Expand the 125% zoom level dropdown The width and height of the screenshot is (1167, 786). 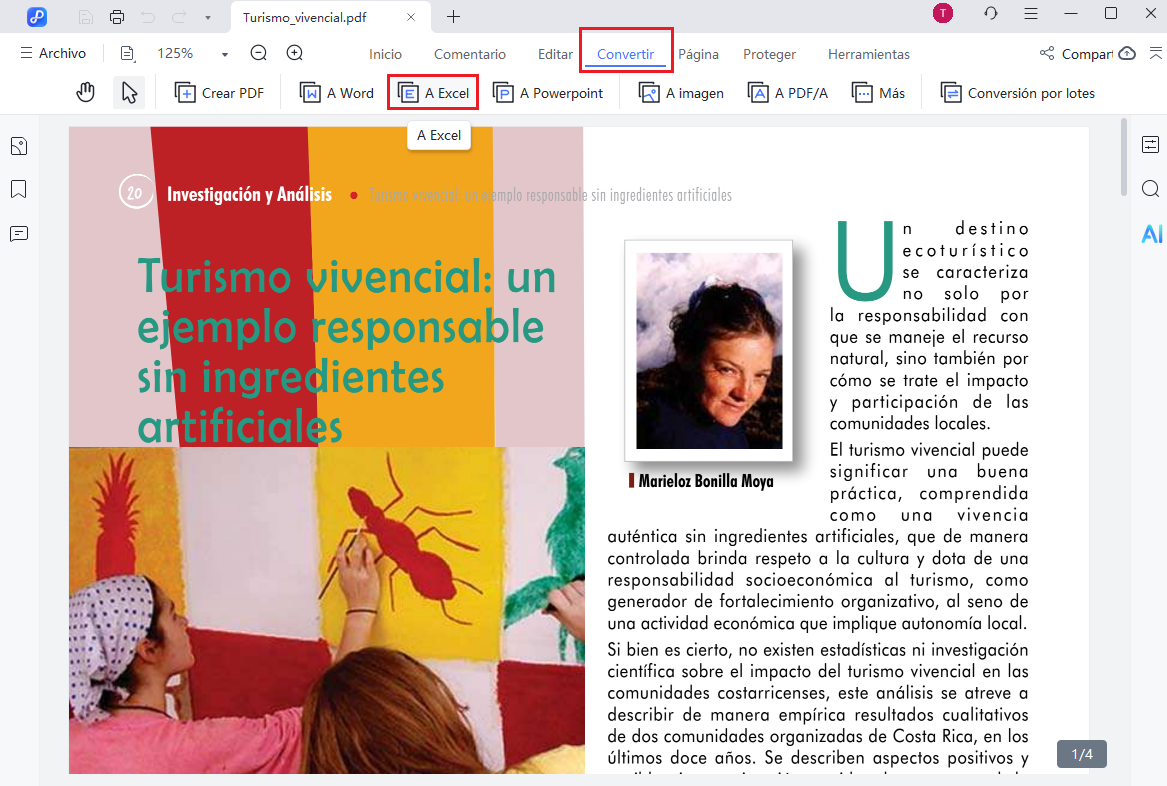click(225, 54)
